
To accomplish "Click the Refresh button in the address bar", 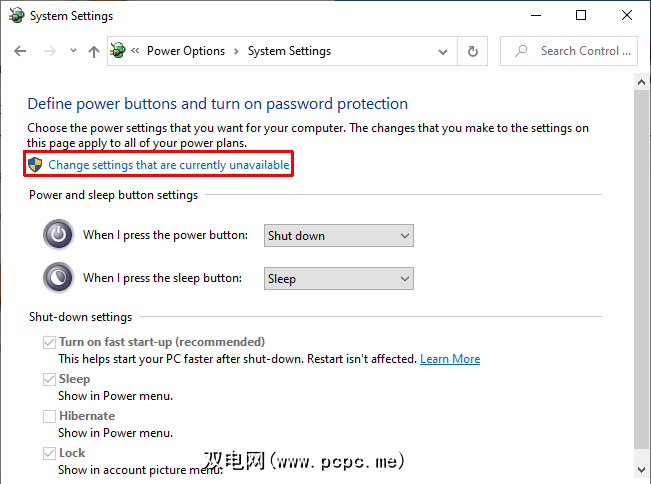I will tap(473, 51).
